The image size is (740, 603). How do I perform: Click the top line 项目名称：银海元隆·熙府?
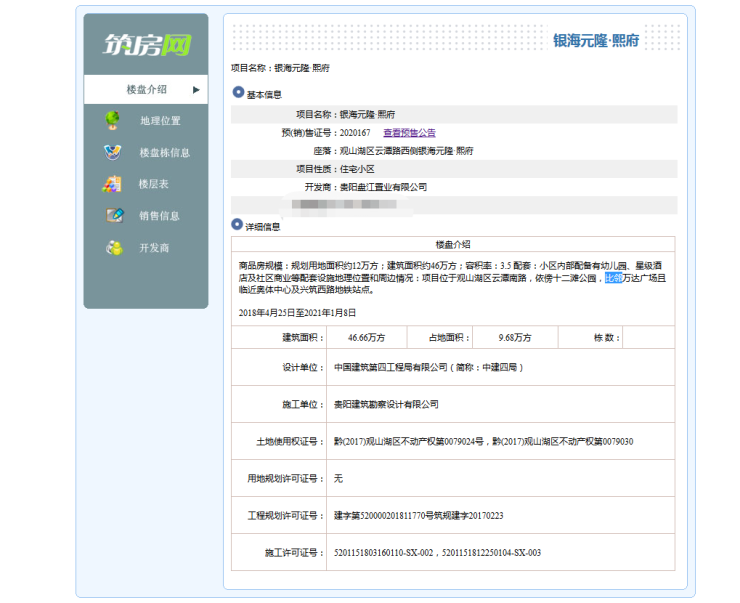point(280,68)
